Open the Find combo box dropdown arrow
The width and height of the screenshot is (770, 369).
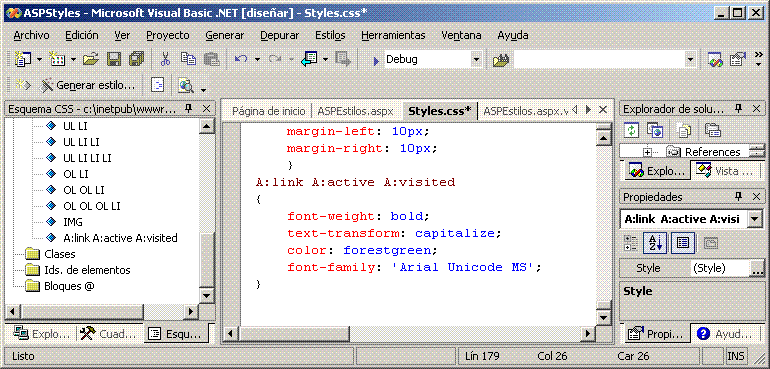click(x=691, y=60)
